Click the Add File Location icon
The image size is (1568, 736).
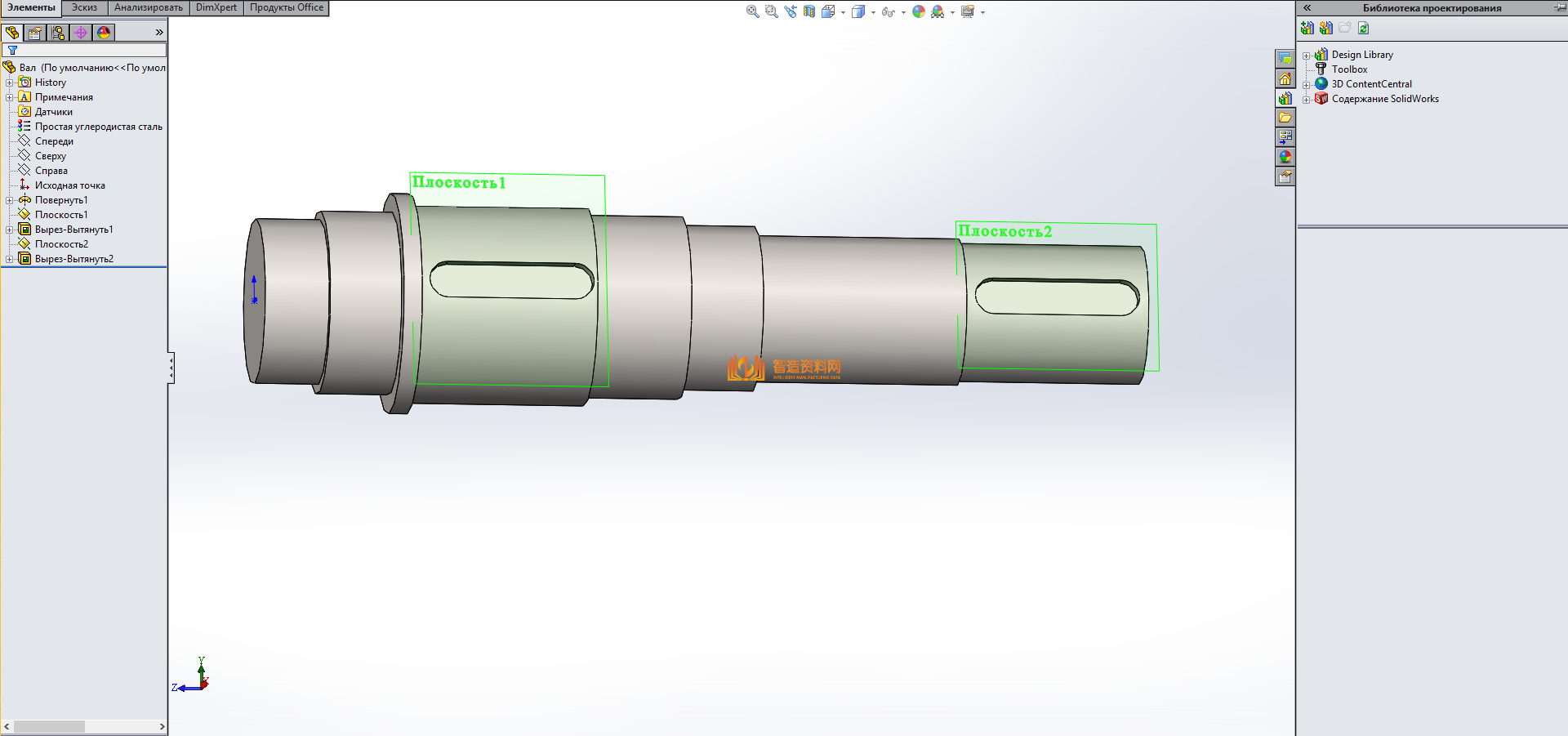pos(1307,28)
